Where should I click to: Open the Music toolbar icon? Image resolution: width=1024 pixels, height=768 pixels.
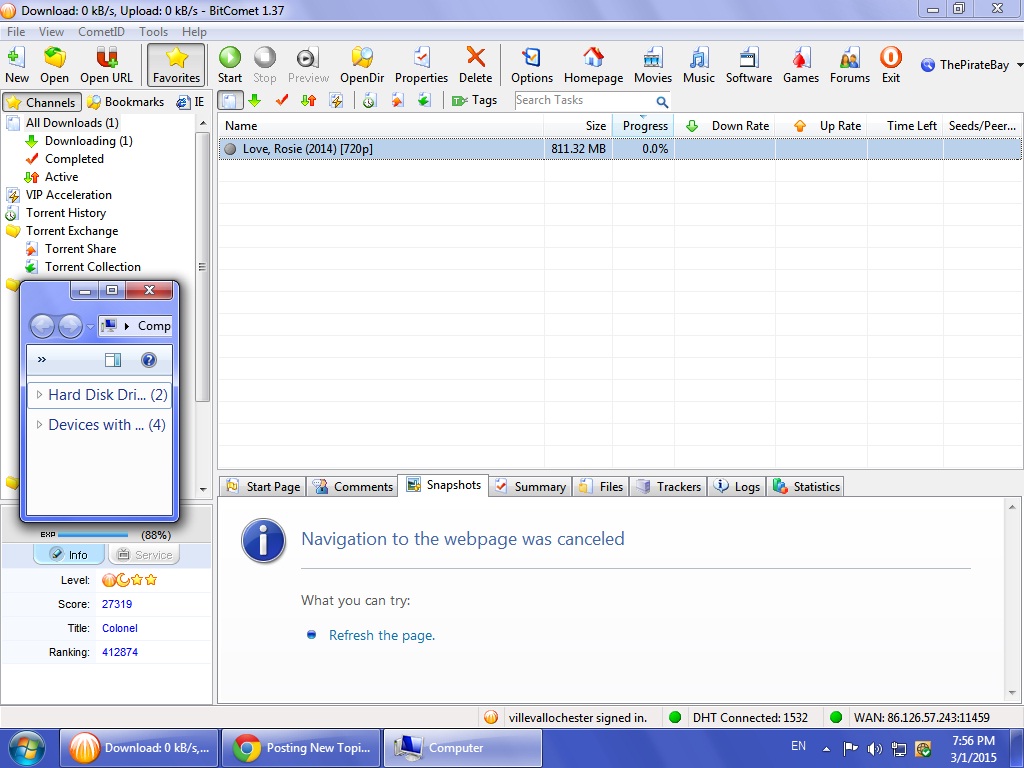pos(699,65)
